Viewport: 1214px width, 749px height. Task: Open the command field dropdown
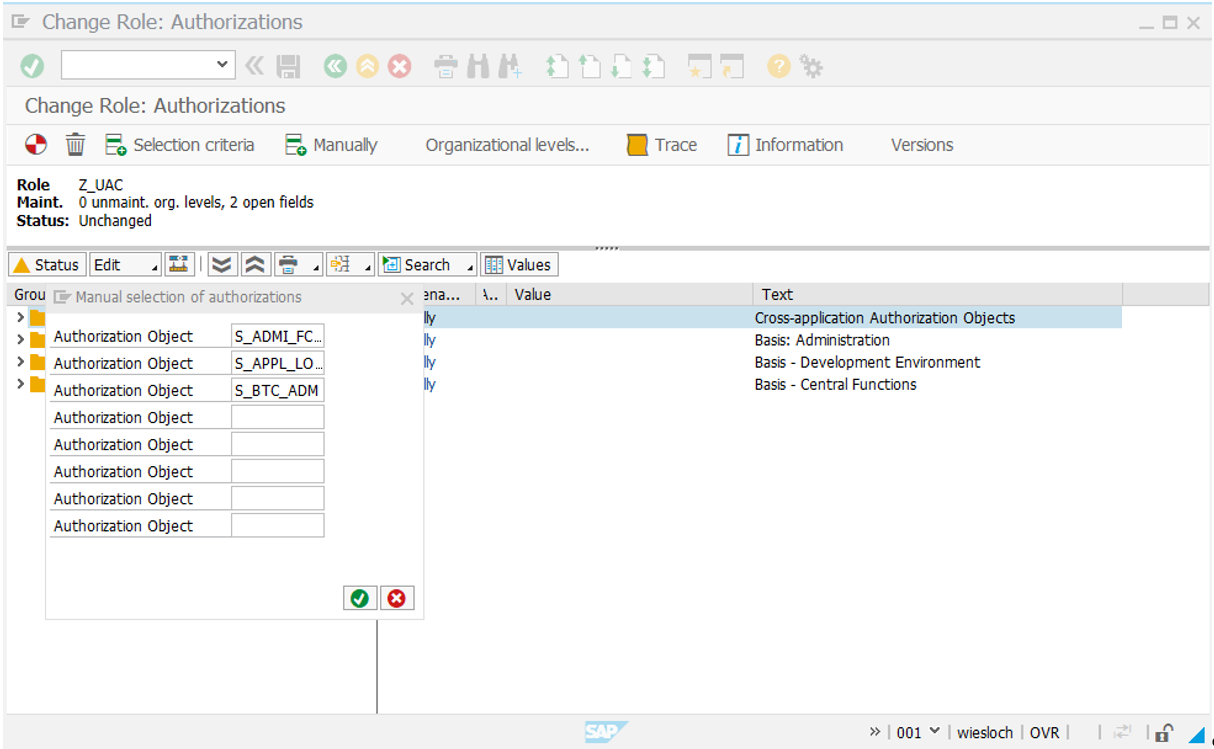[x=222, y=65]
